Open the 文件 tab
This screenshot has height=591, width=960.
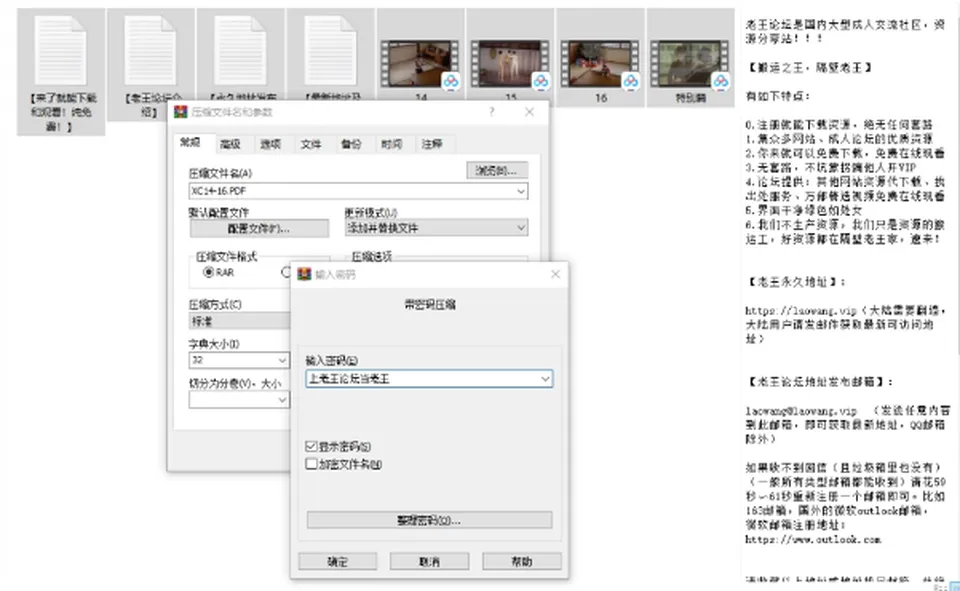(x=310, y=144)
